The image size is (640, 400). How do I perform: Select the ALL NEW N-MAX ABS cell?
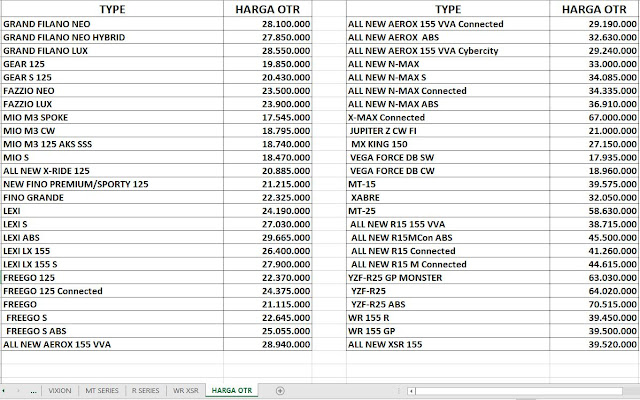[448, 104]
